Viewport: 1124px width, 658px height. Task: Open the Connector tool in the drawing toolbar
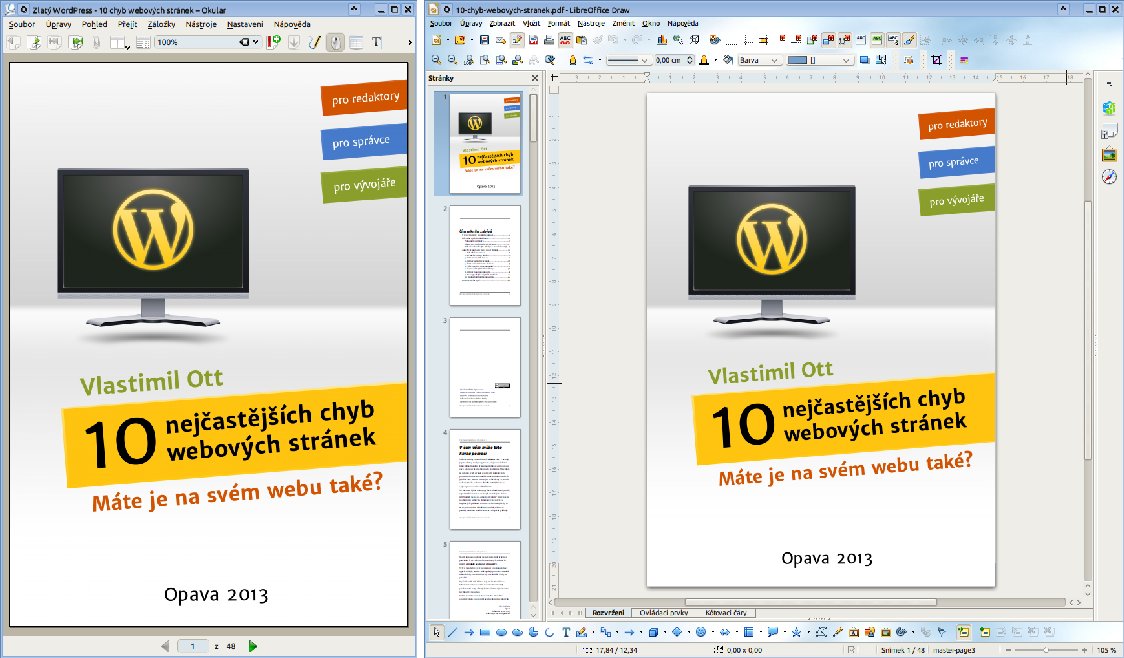coord(606,632)
